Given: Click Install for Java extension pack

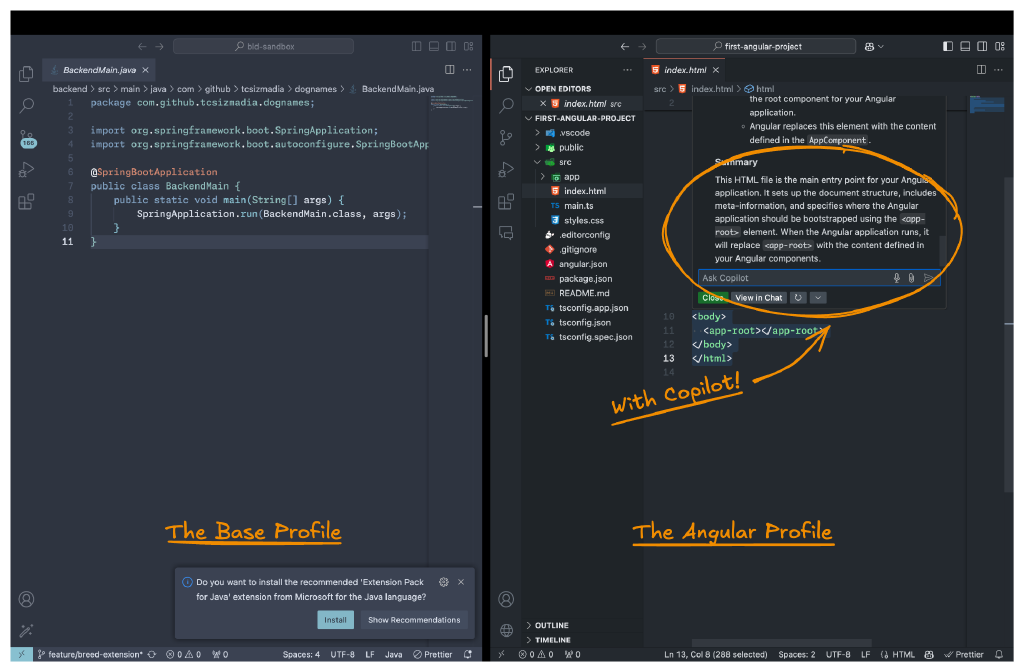Looking at the screenshot, I should coord(335,620).
